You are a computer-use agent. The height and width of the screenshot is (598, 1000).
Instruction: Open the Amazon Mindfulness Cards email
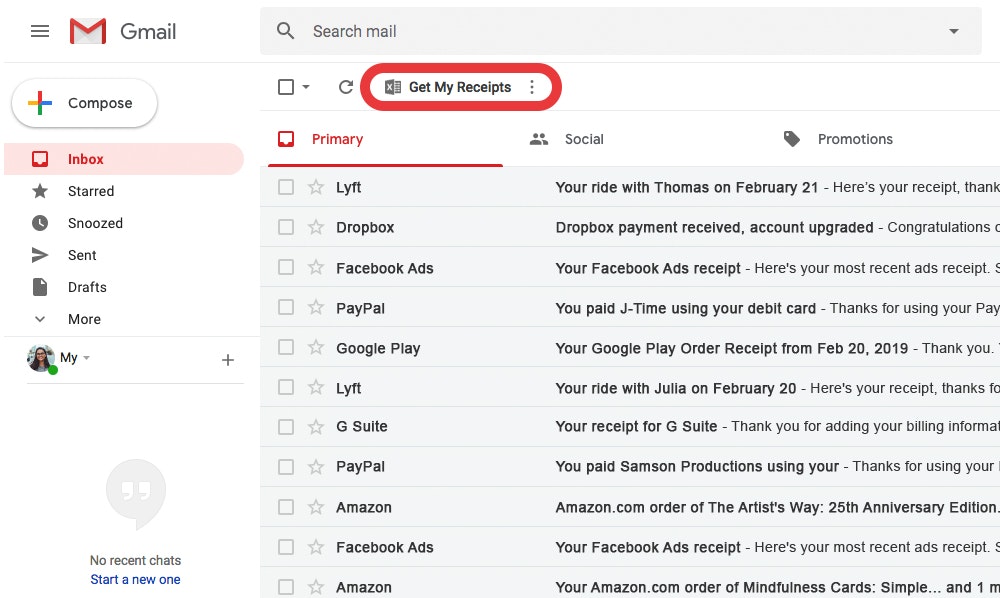[700, 587]
